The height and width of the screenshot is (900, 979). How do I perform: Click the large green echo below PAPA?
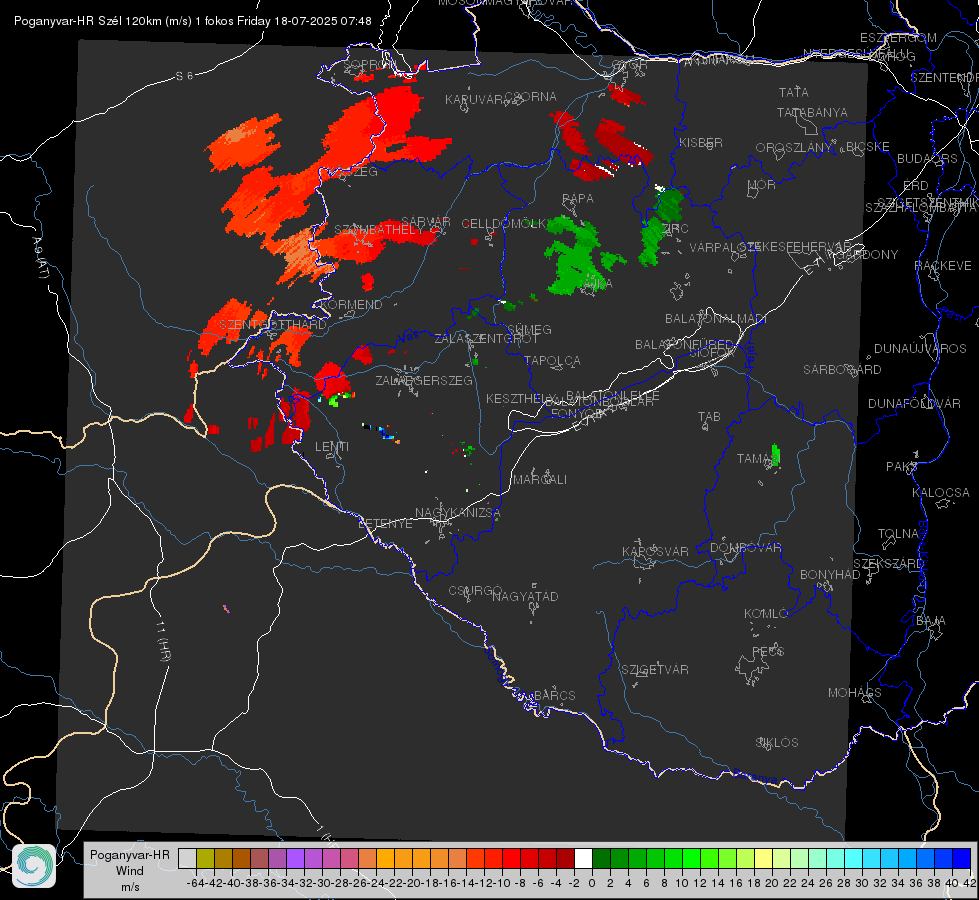pyautogui.click(x=578, y=255)
